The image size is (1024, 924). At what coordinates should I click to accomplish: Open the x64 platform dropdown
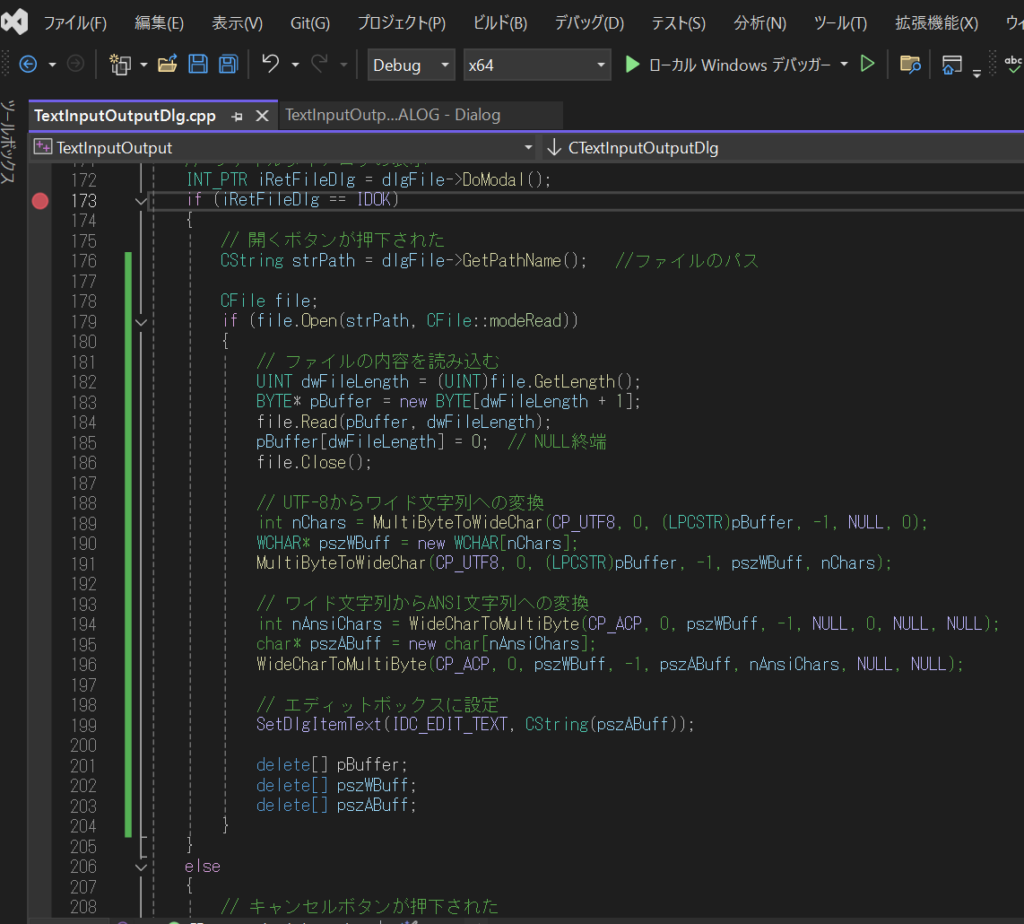click(536, 65)
